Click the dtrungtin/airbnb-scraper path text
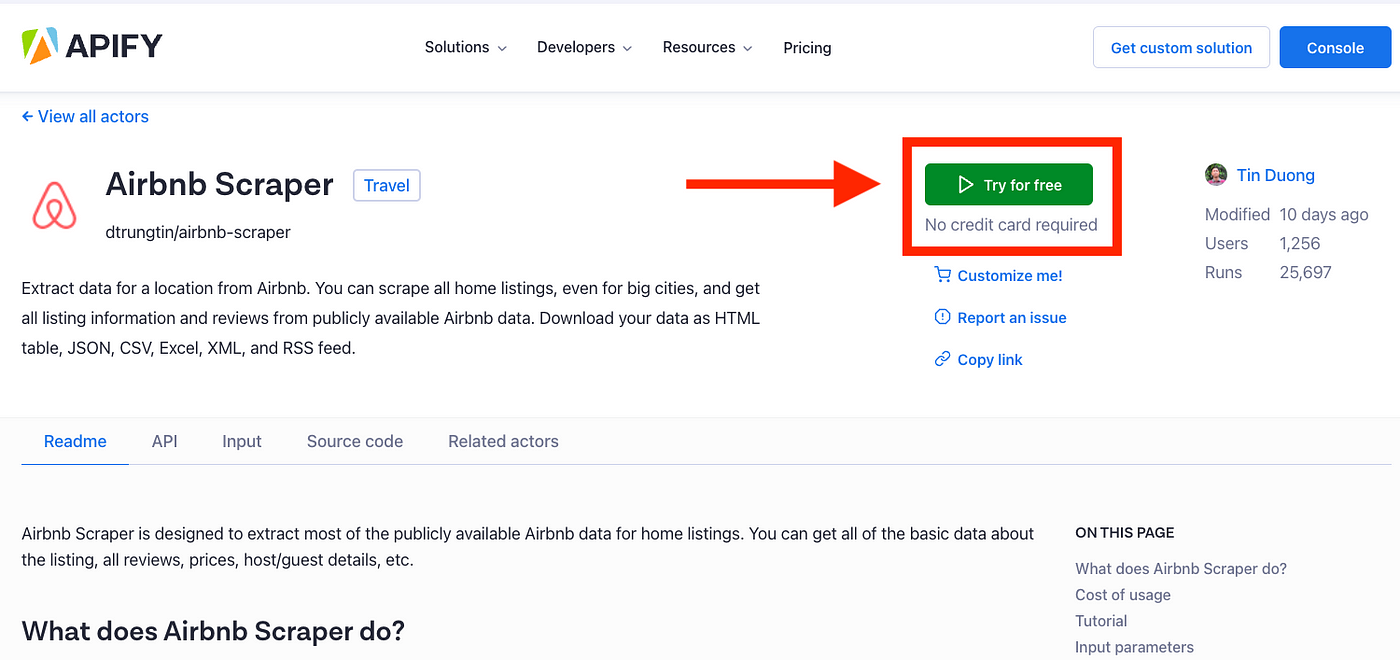This screenshot has width=1400, height=660. point(198,232)
